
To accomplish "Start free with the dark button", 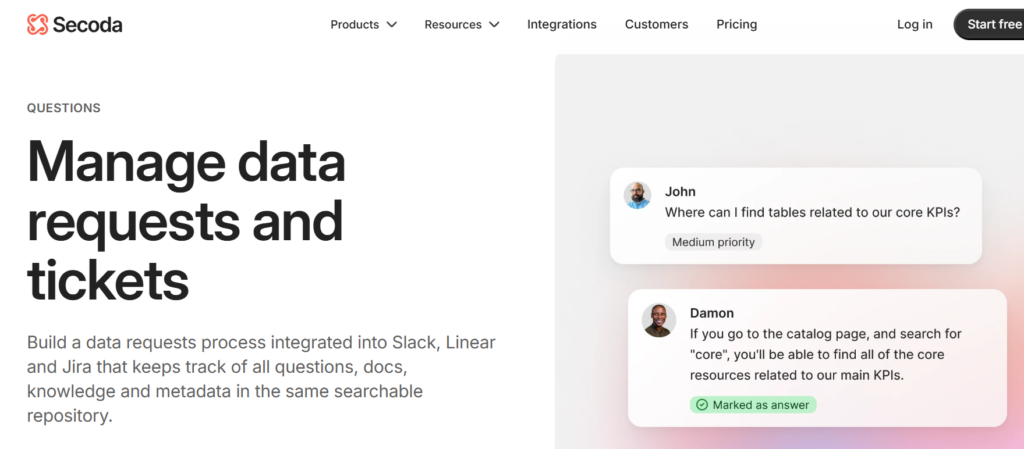I will coord(989,25).
